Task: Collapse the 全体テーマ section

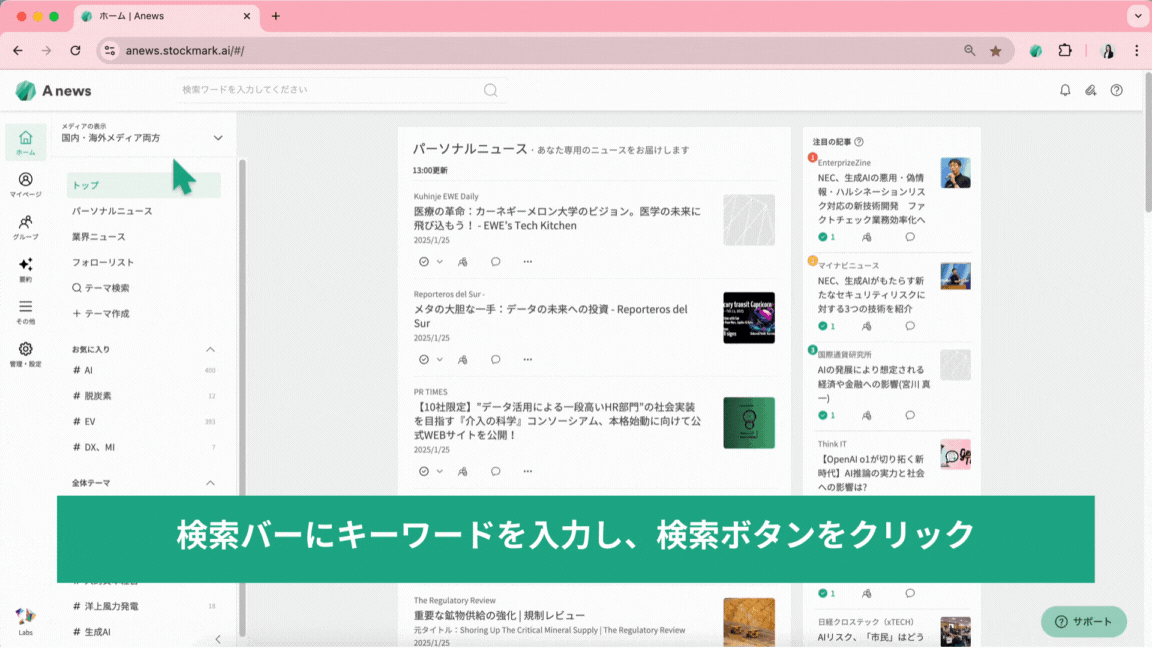Action: point(210,483)
